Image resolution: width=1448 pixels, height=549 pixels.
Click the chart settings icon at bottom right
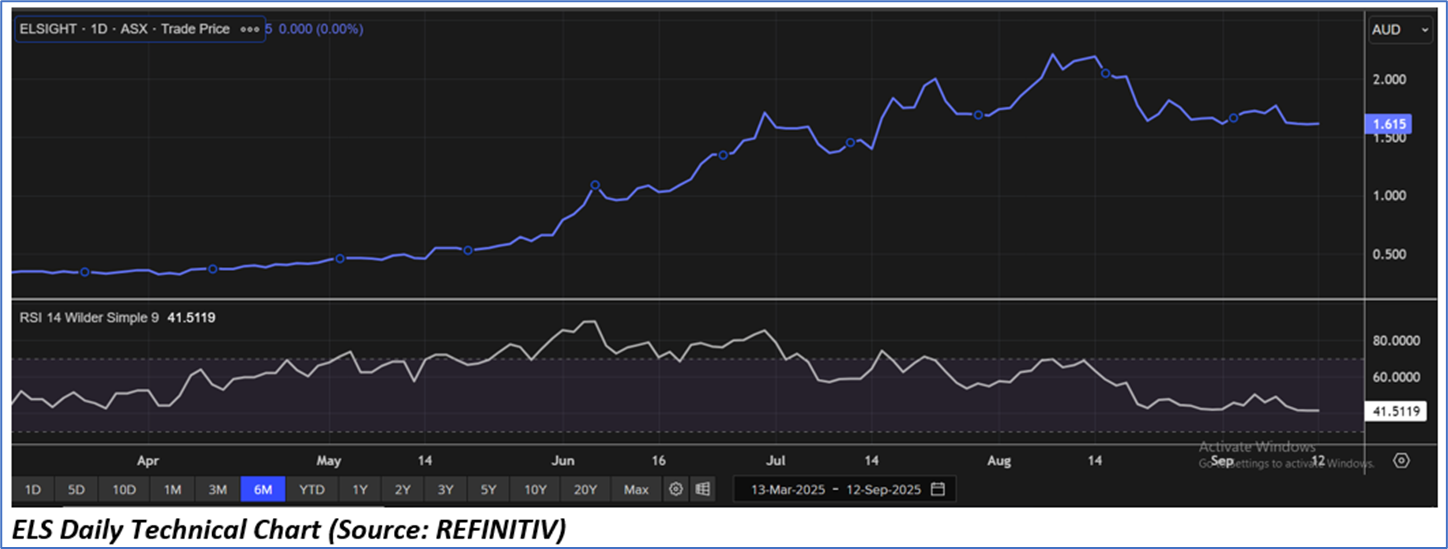click(1401, 461)
